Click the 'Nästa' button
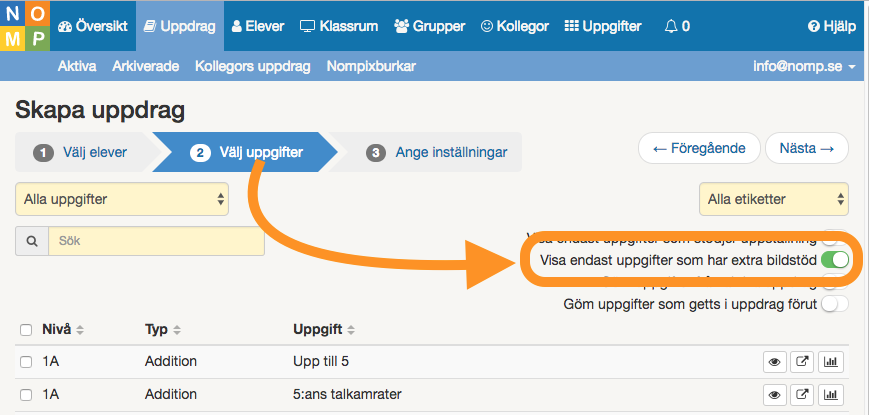Screen dimensions: 869x415 tap(807, 148)
